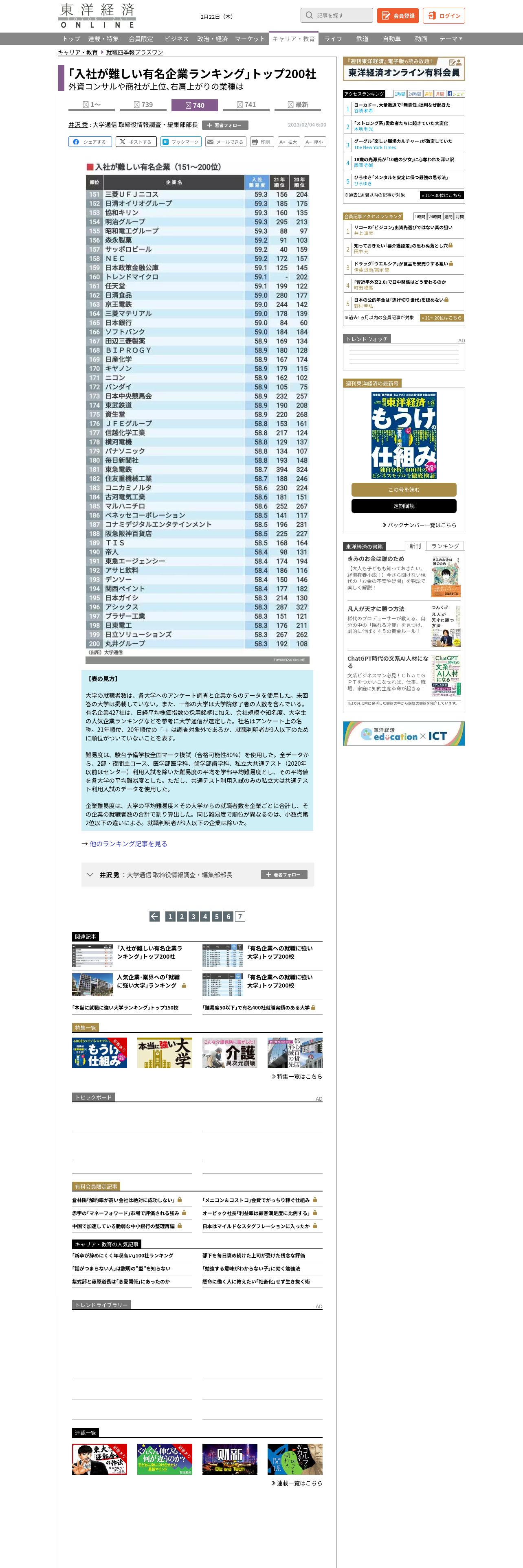
Task: Open ログイン button in header
Action: click(444, 15)
